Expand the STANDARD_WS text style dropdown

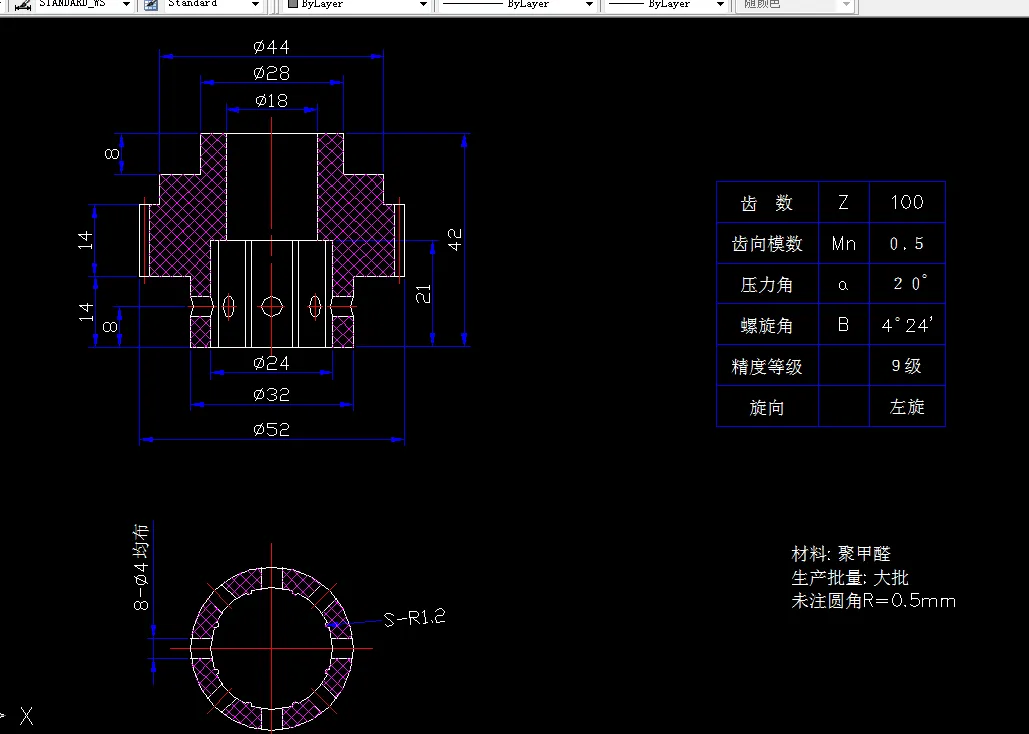(x=124, y=5)
